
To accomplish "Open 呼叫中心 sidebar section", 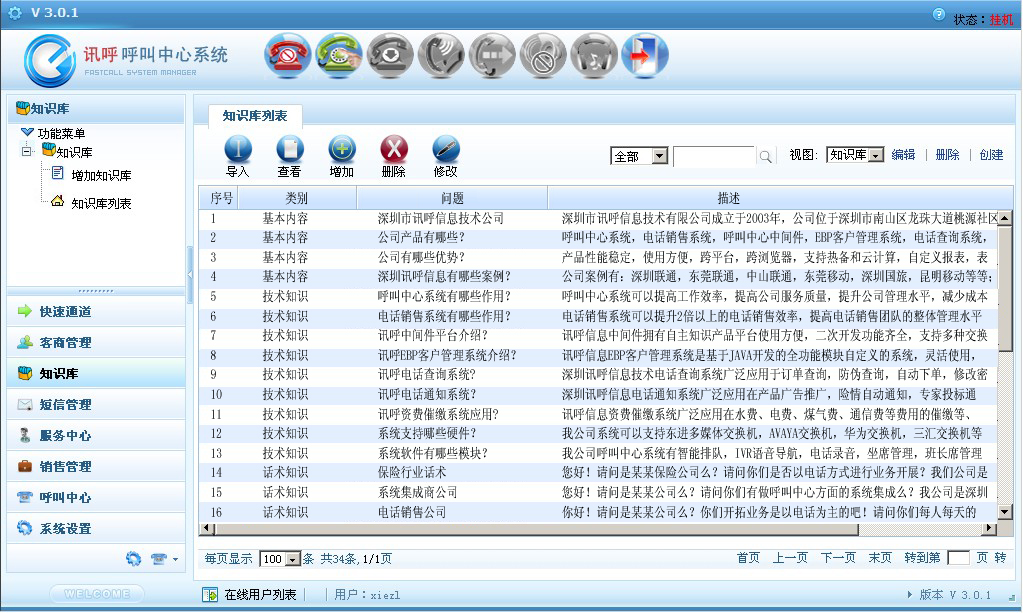I will [96, 498].
